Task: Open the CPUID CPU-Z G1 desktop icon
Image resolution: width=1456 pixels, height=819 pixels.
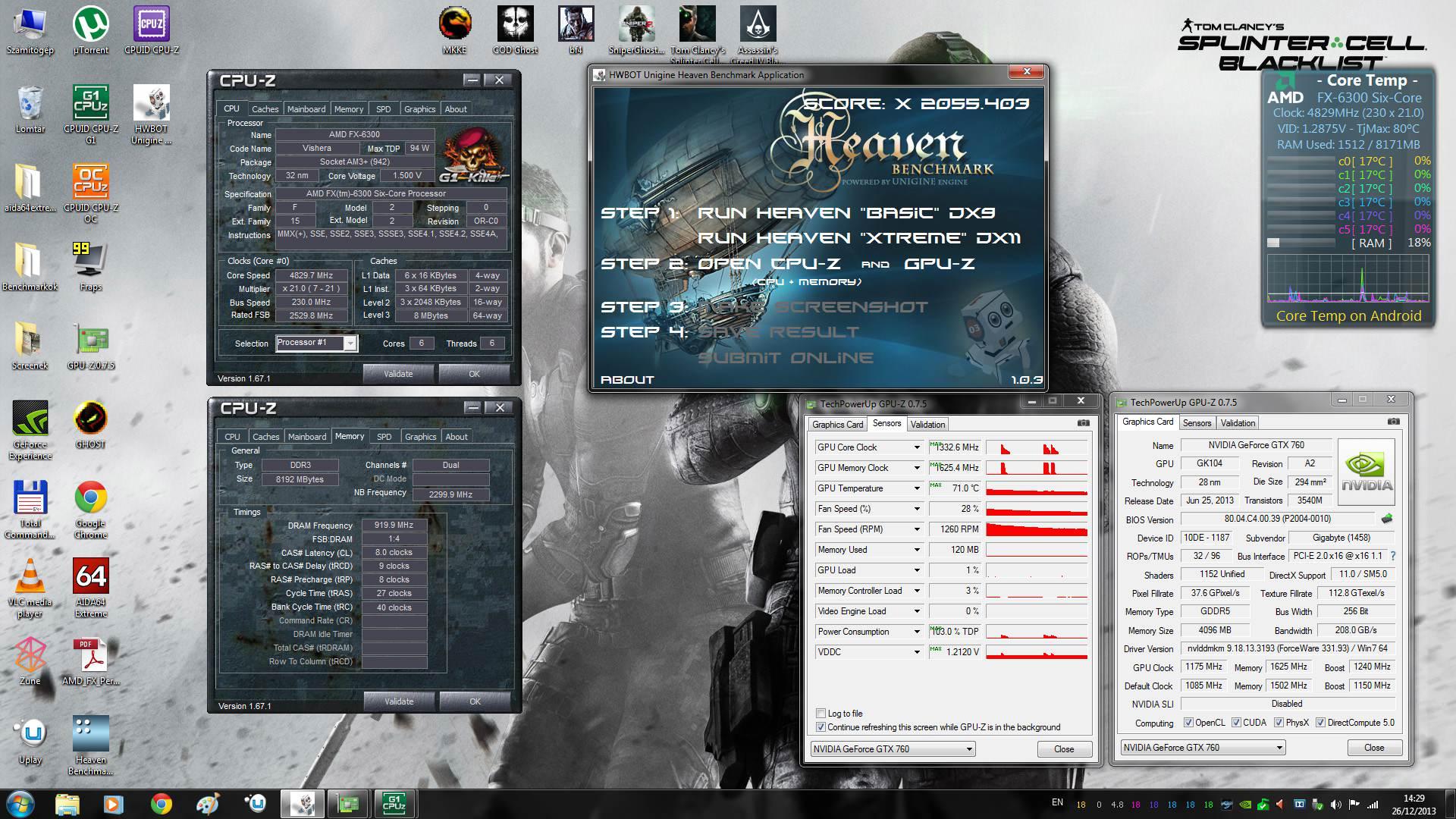Action: coord(90,114)
